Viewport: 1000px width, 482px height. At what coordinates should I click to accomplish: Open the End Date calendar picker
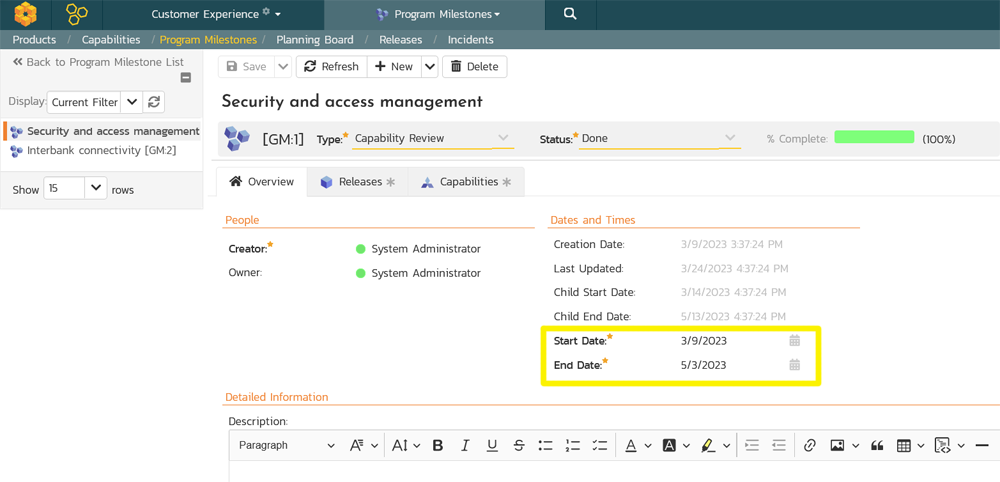pos(794,365)
